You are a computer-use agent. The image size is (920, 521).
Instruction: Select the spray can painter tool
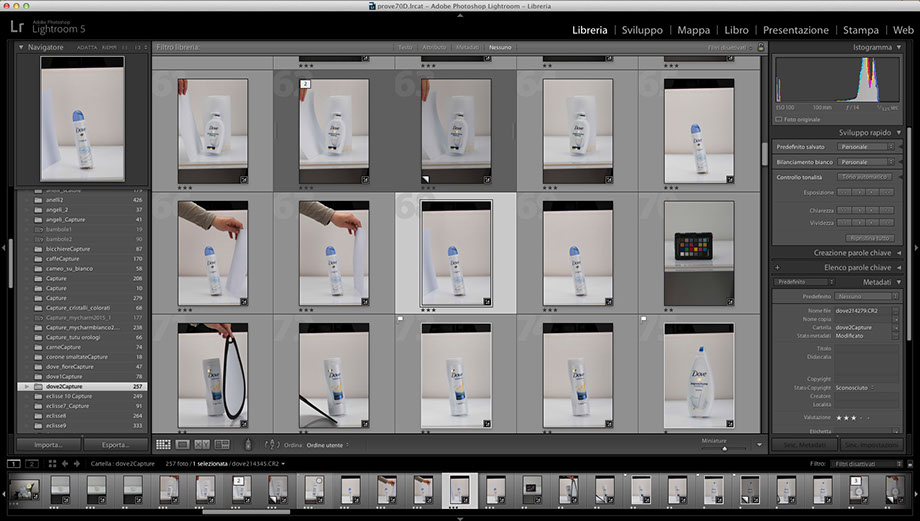248,445
